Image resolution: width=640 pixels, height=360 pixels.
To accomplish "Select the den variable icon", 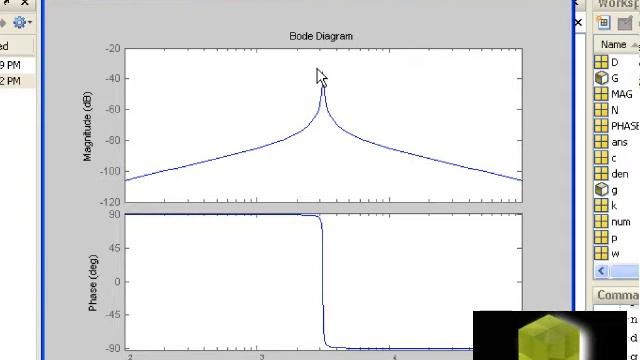I will coord(601,174).
